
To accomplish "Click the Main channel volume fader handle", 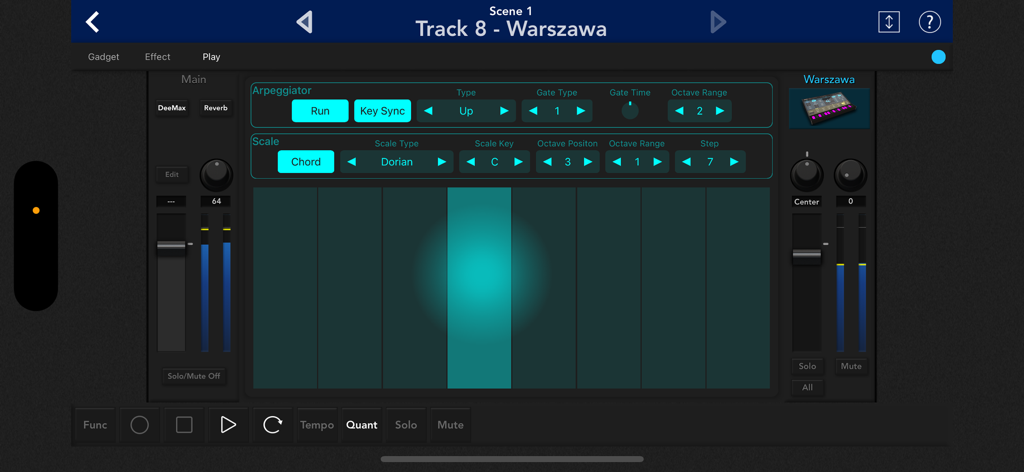I will 171,245.
